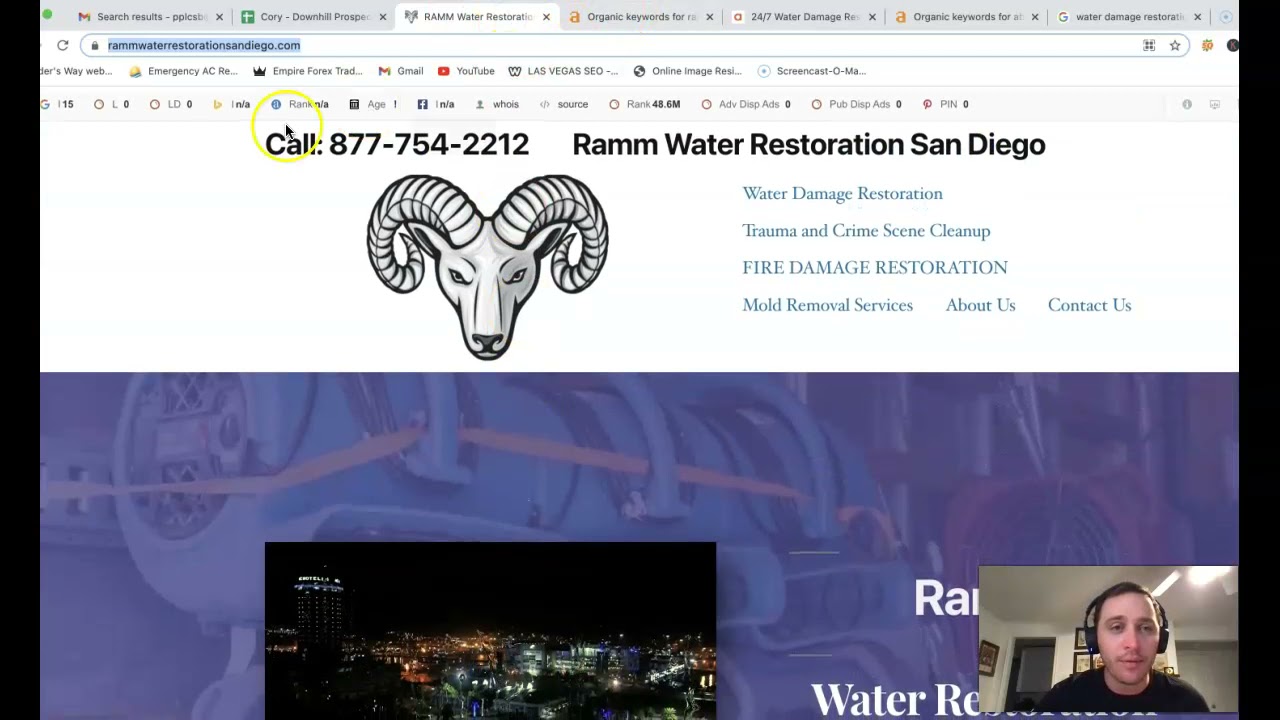The width and height of the screenshot is (1280, 720).
Task: Click the SEO bar display icon
Action: point(1214,104)
